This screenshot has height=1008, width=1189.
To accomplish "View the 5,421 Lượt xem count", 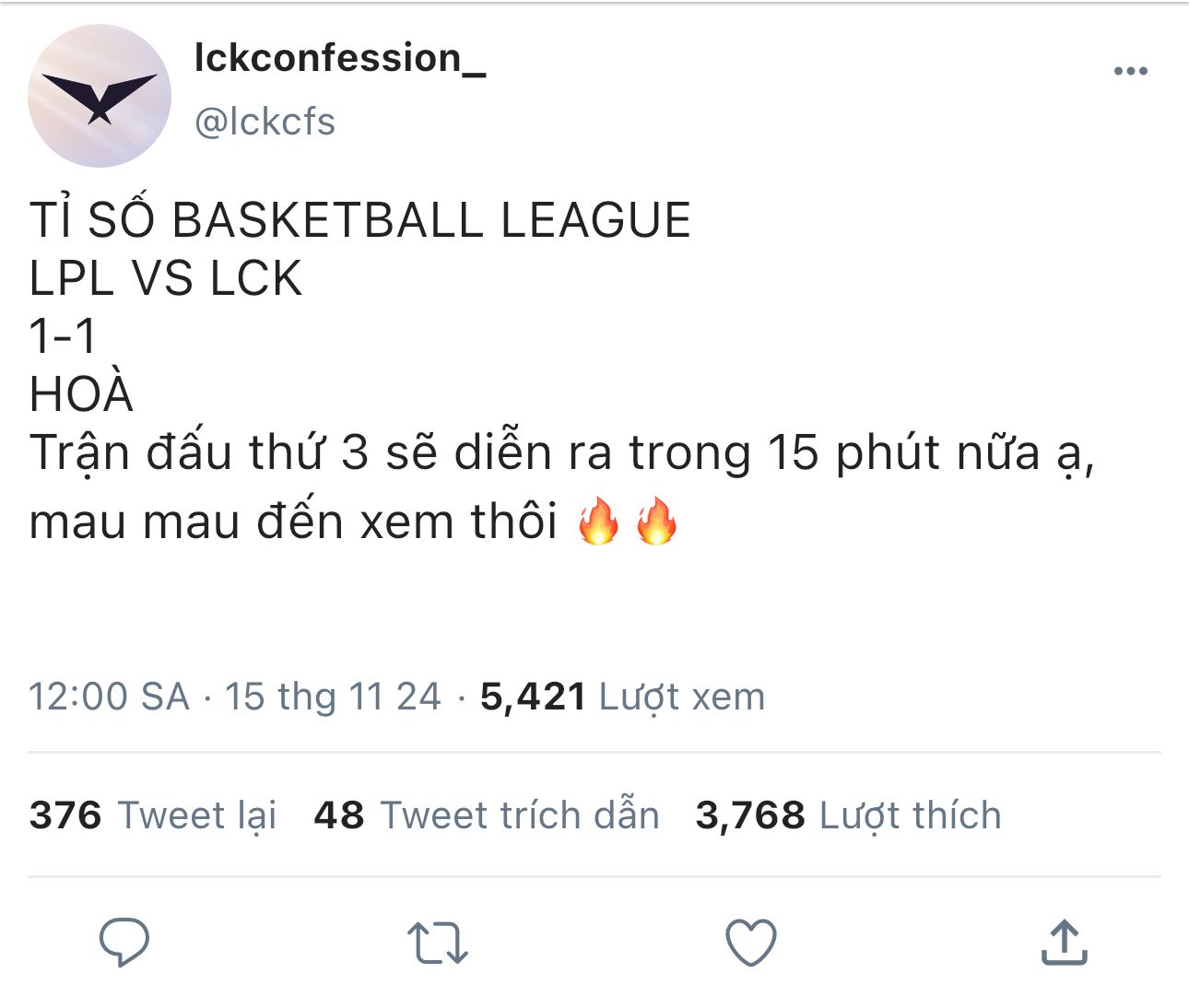I will [622, 697].
